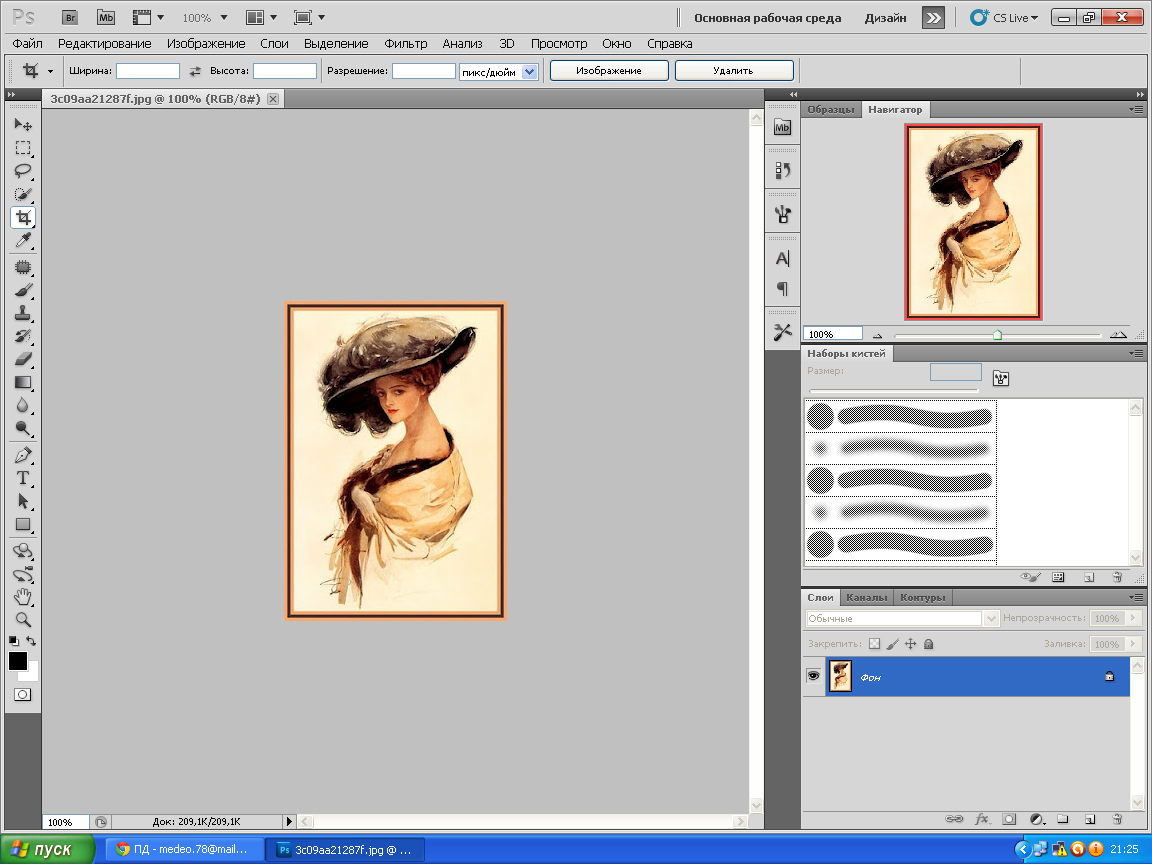Click the foreground color swatch

click(x=18, y=661)
